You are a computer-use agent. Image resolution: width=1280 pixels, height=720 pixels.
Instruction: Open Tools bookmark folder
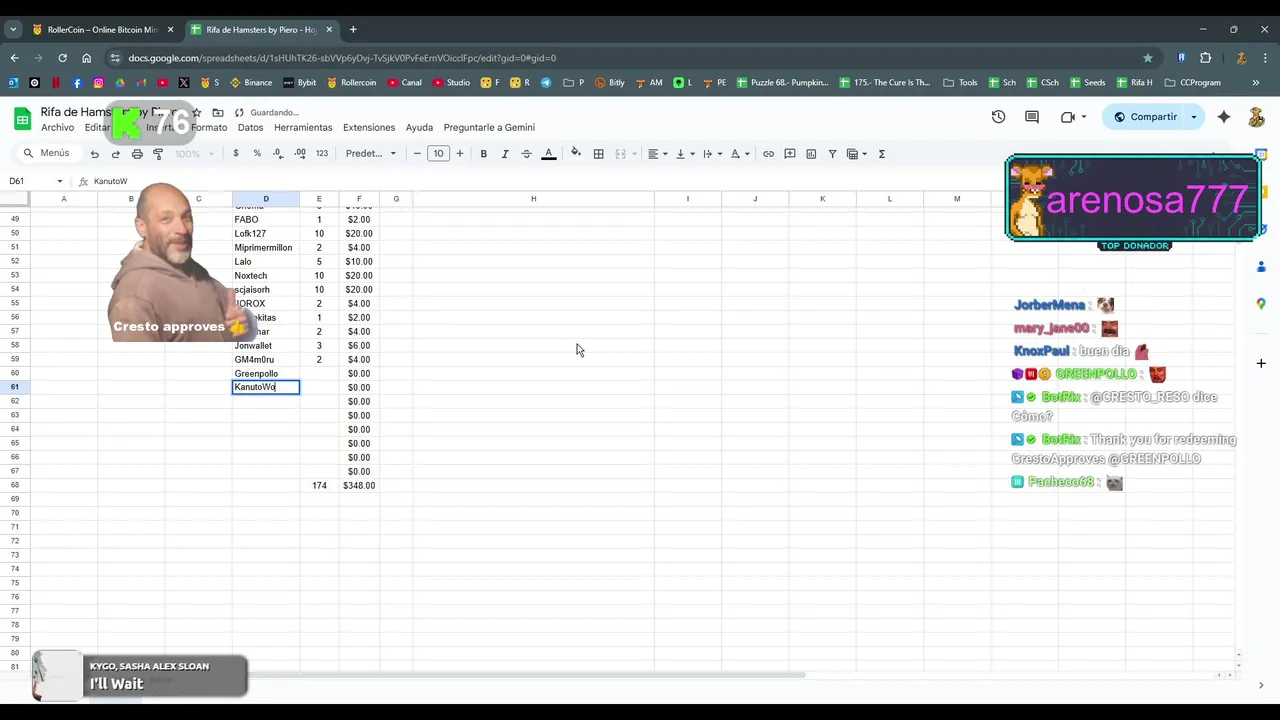(961, 83)
